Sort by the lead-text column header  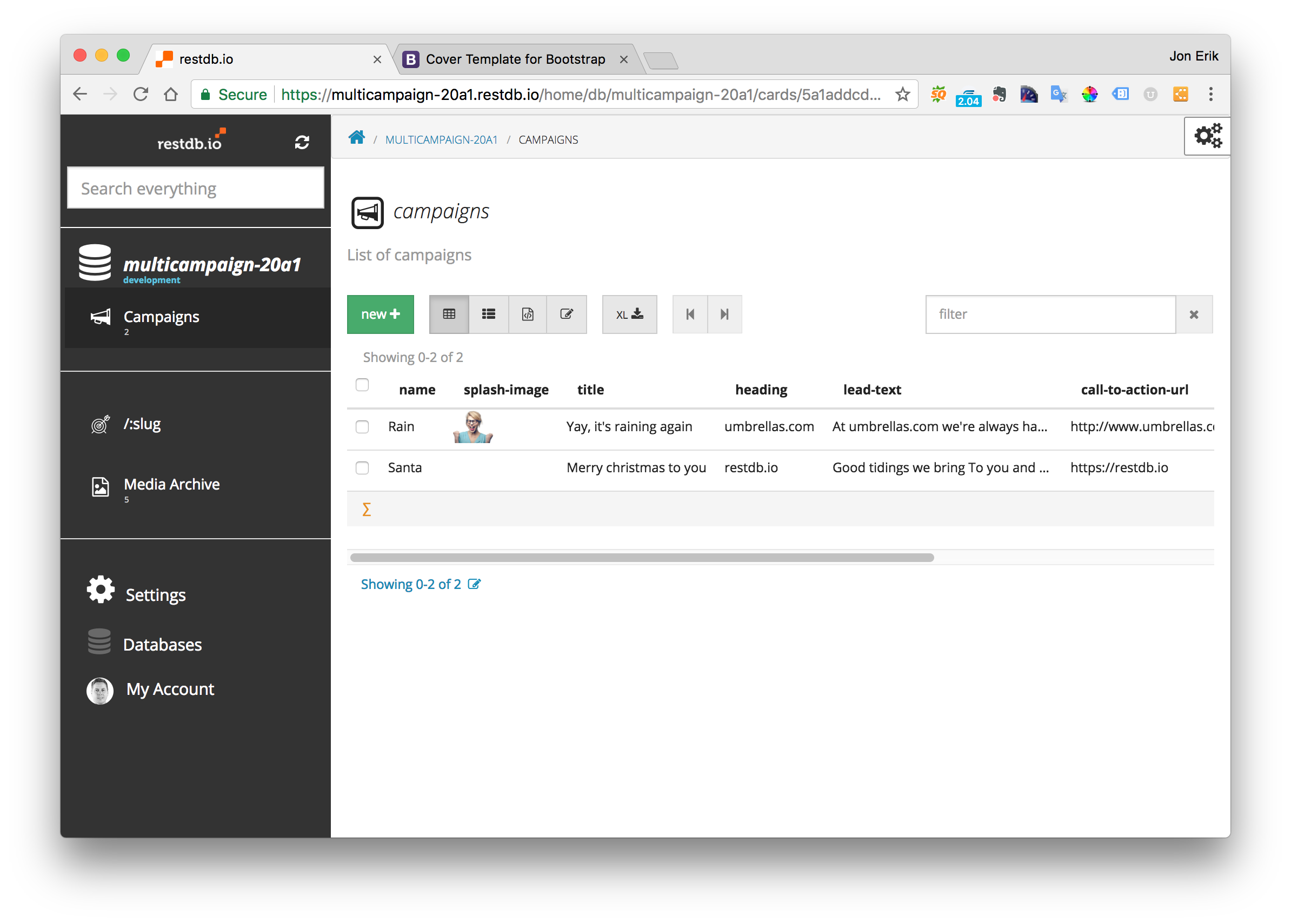coord(872,390)
